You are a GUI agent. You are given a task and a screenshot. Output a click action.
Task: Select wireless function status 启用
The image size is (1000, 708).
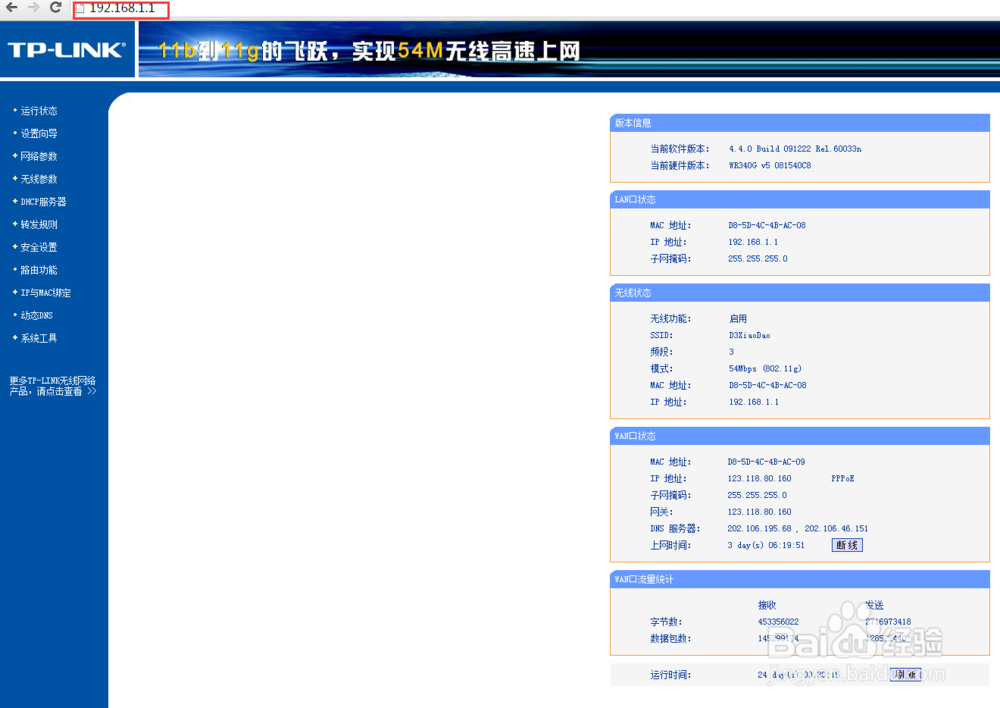738,318
